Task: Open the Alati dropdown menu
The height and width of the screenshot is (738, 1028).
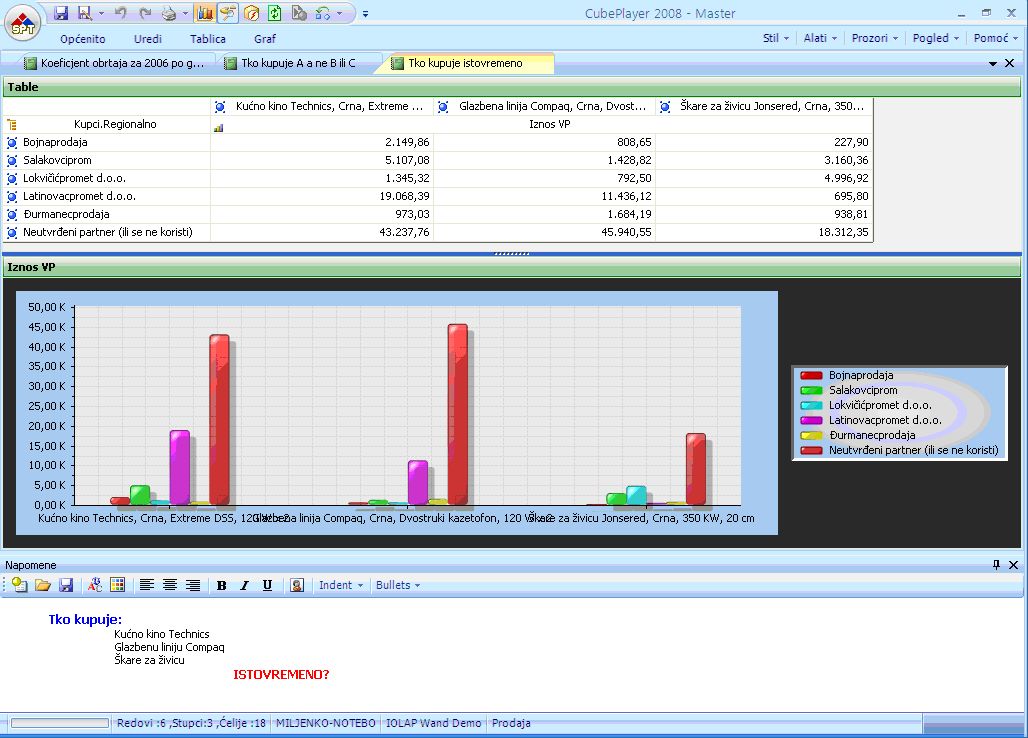Action: (820, 38)
